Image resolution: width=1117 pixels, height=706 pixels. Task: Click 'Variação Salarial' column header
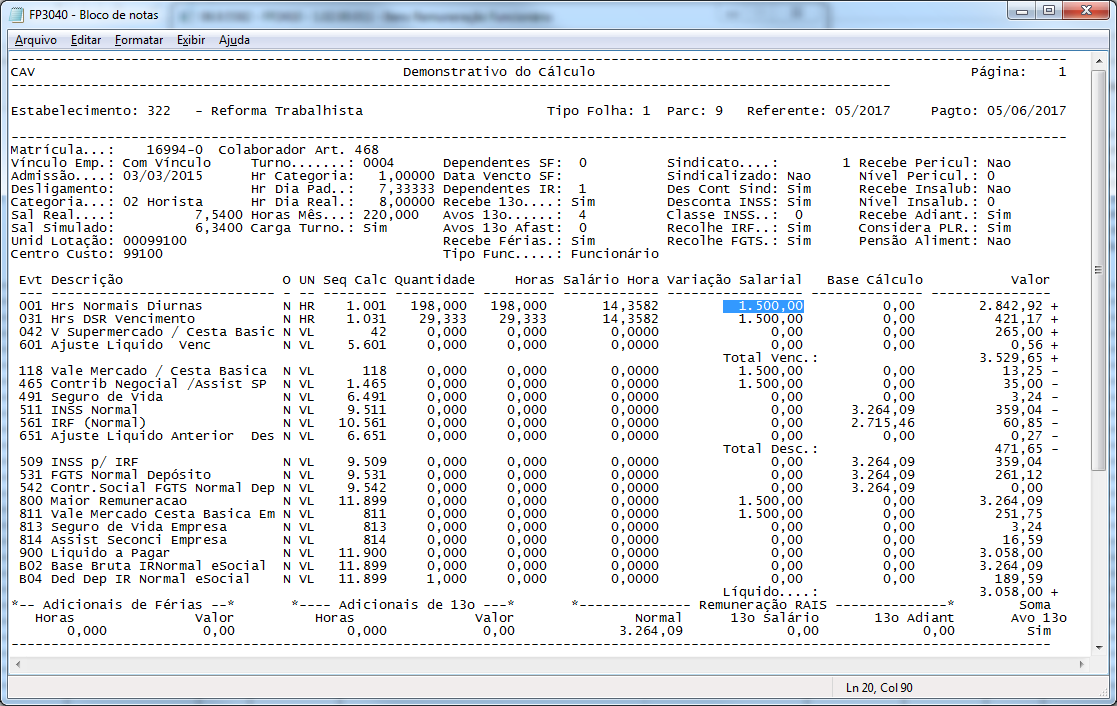734,280
